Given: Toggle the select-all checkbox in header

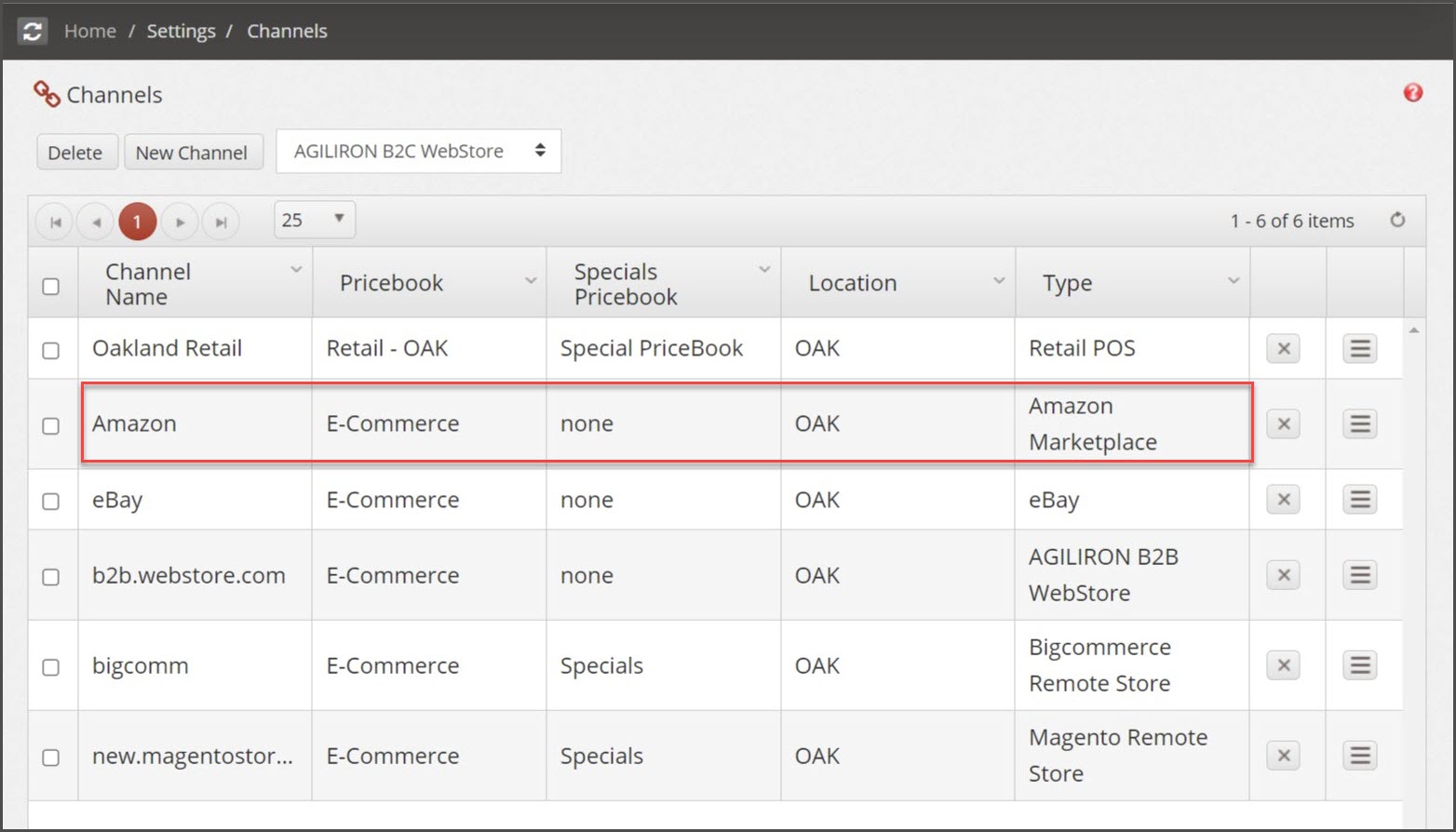Looking at the screenshot, I should 51,287.
